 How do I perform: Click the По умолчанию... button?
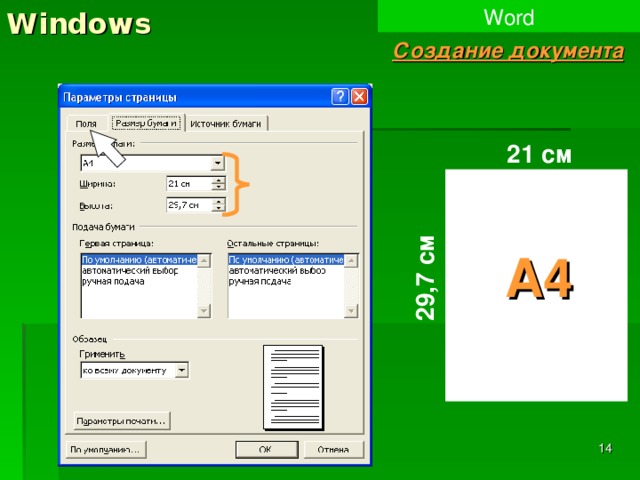click(x=105, y=449)
